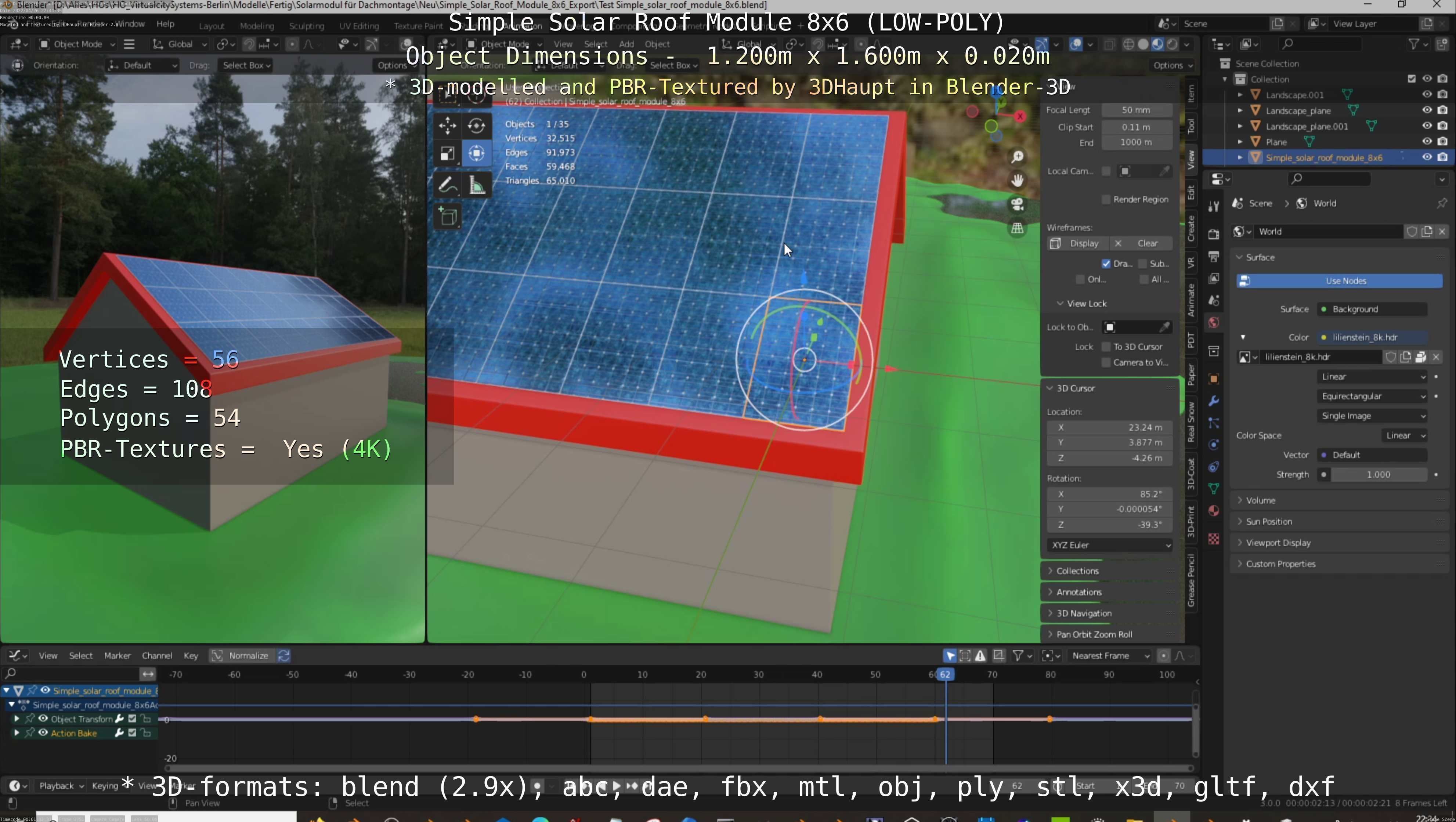Toggle the Dra.. wireframe checkbox
1456x822 pixels.
click(1106, 263)
